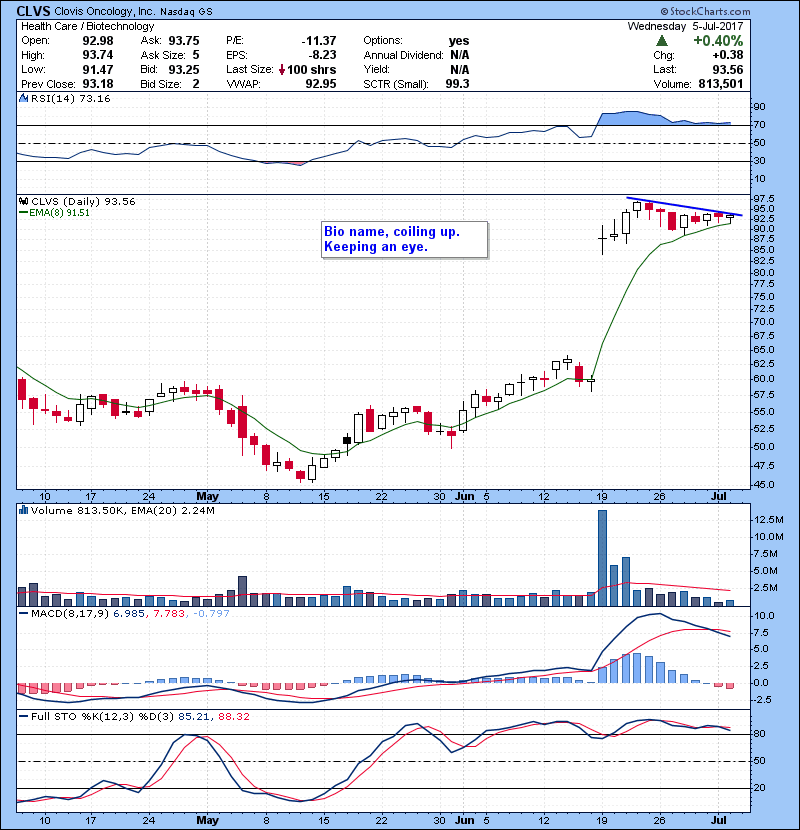The height and width of the screenshot is (830, 800).
Task: Click the green up triangle beside +0.40%
Action: 661,41
